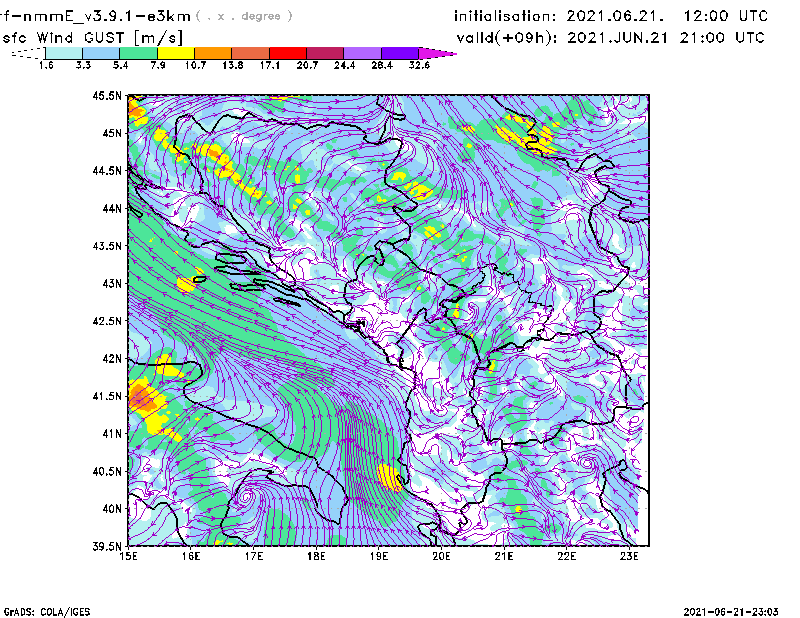Click the 44.5N latitude label
The width and height of the screenshot is (800, 618).
108,170
